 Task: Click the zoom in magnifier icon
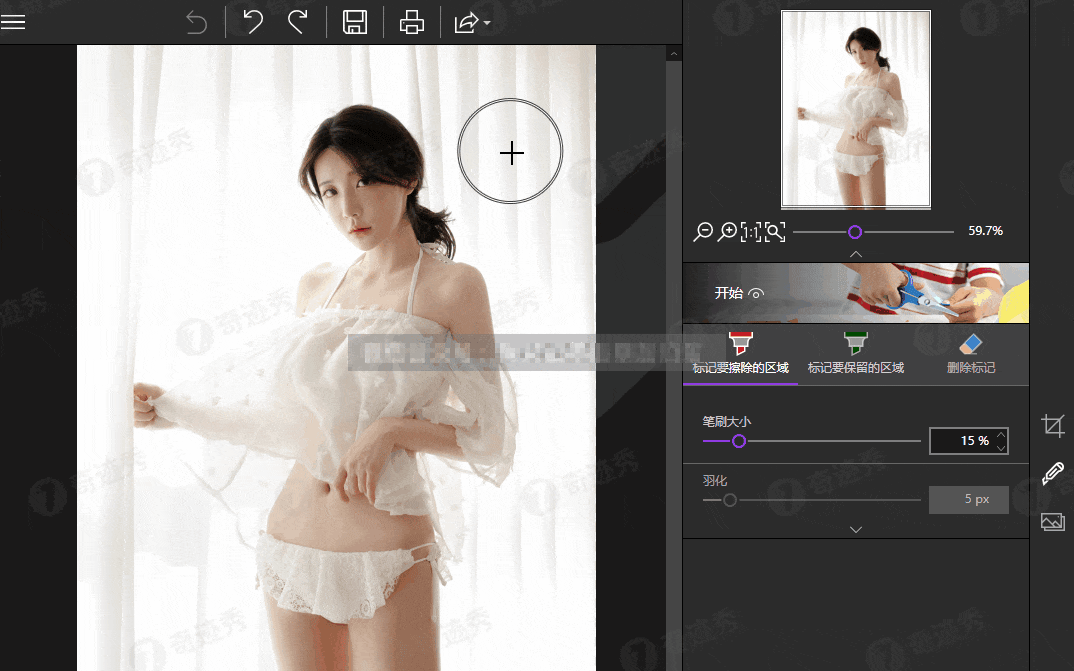click(728, 232)
